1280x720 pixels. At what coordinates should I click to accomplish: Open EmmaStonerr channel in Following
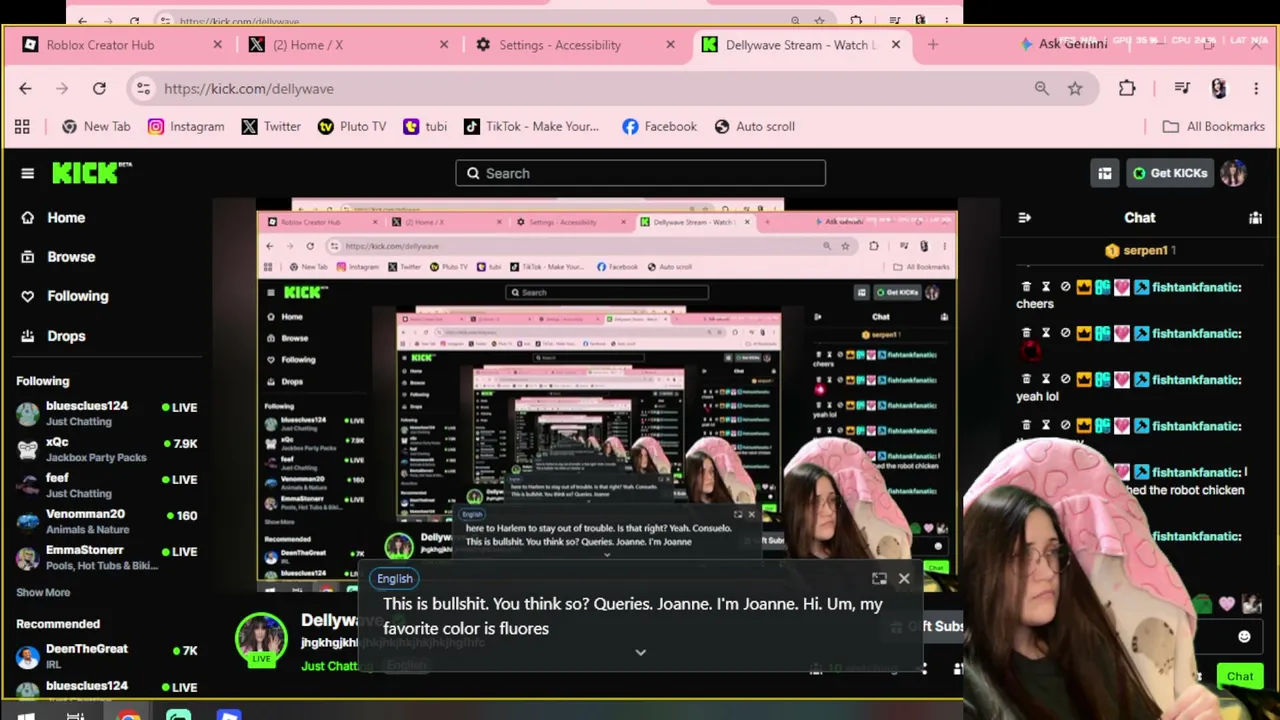pos(107,557)
